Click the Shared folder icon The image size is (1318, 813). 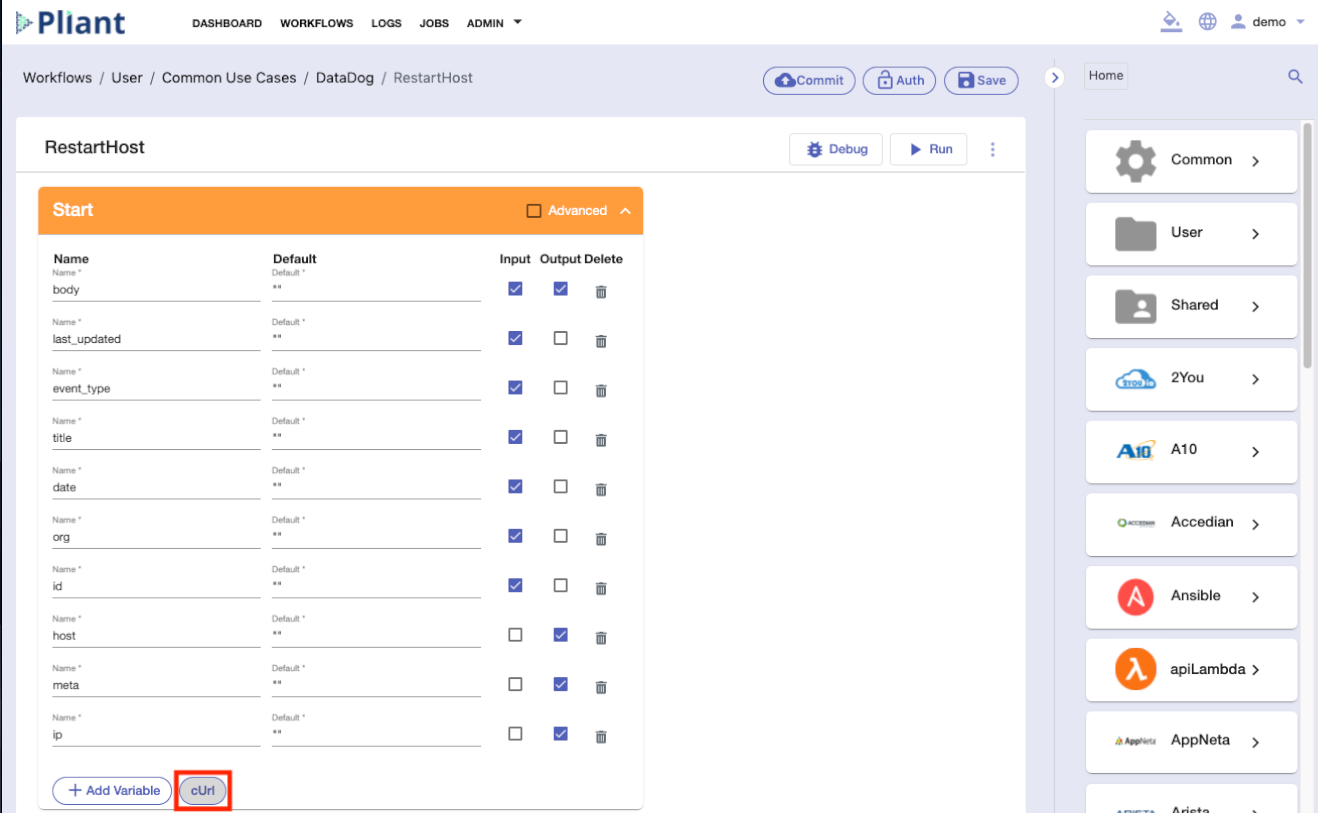1135,306
